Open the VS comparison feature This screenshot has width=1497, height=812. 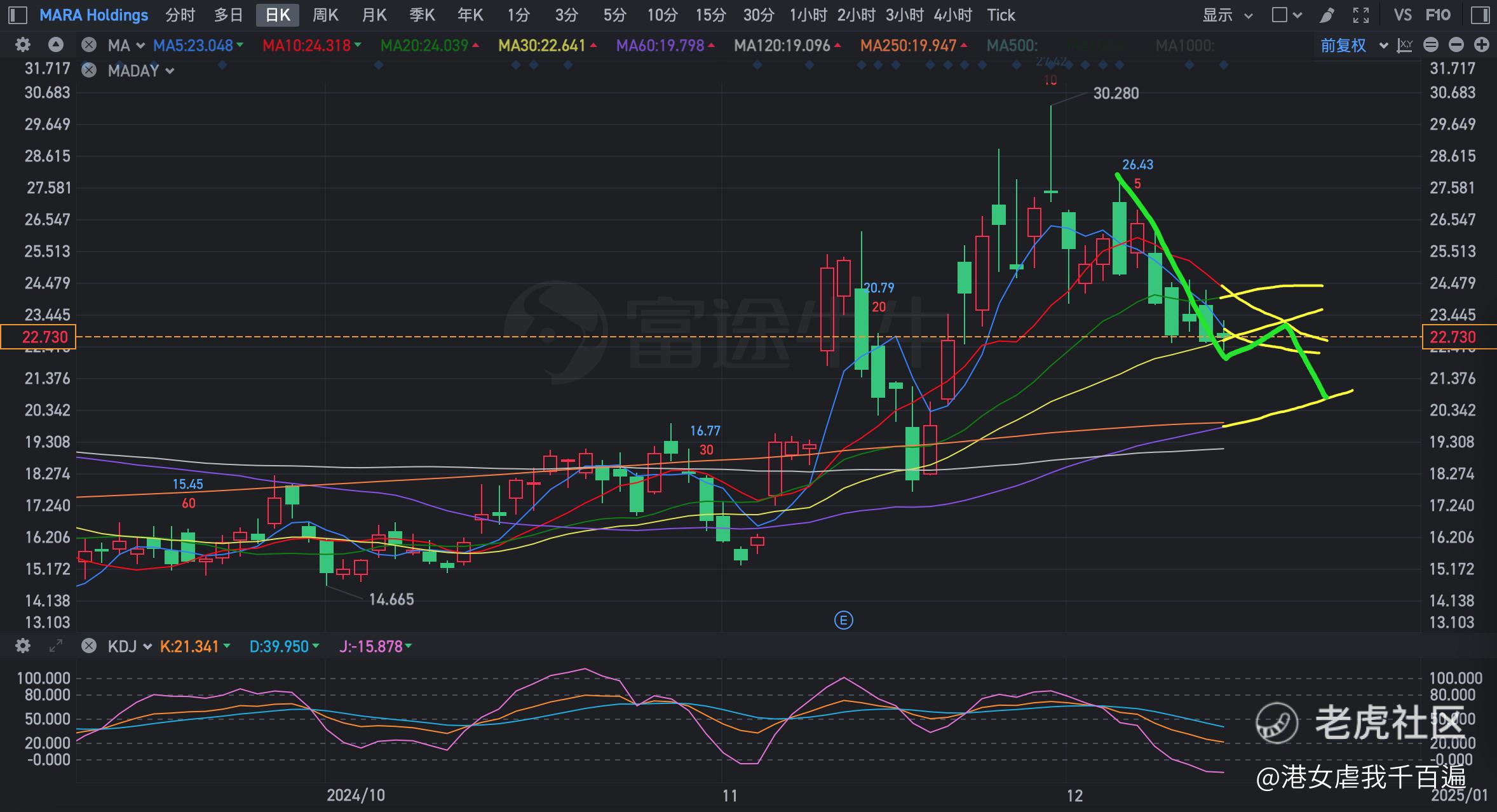tap(1402, 15)
